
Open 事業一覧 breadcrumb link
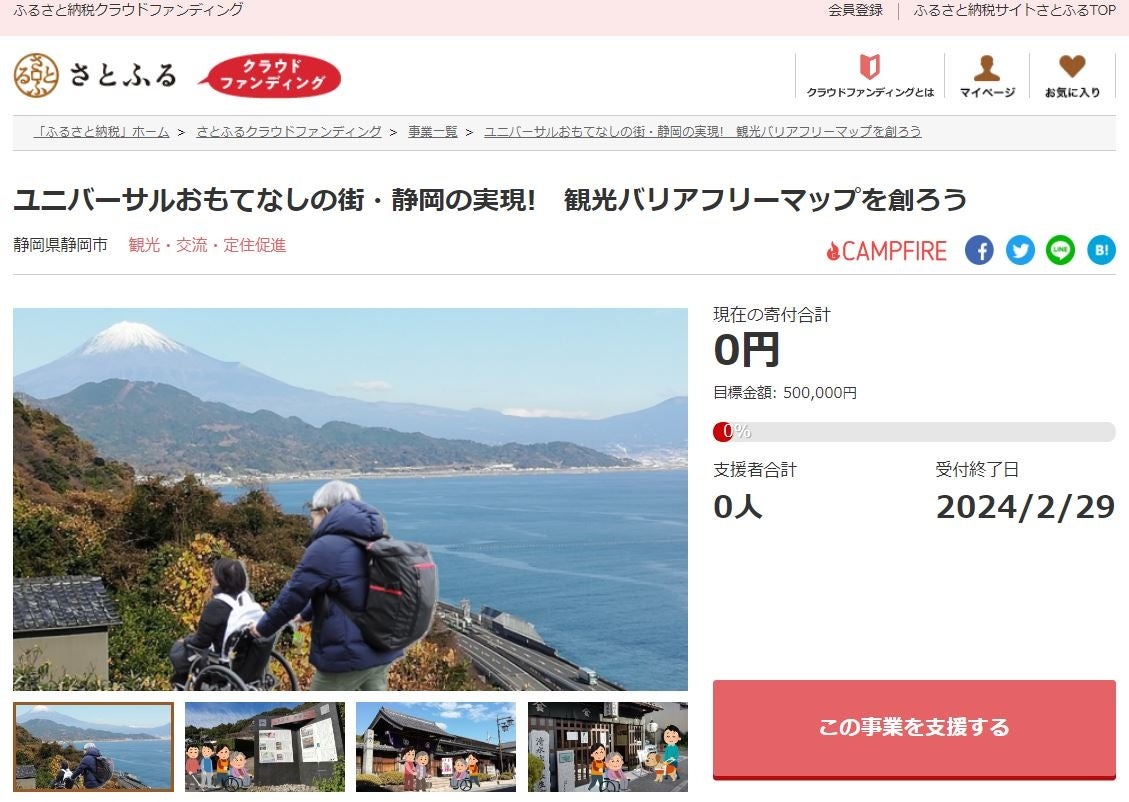coord(433,132)
